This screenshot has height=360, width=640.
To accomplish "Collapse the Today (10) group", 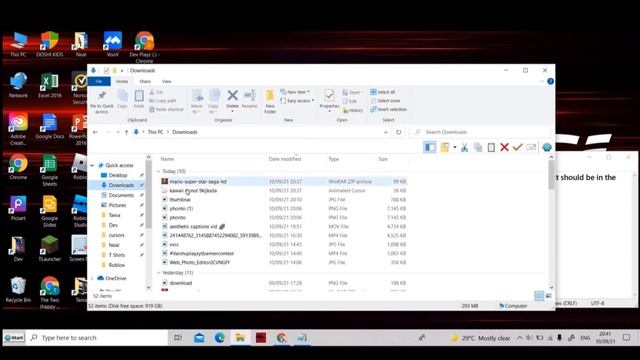I will [159, 171].
